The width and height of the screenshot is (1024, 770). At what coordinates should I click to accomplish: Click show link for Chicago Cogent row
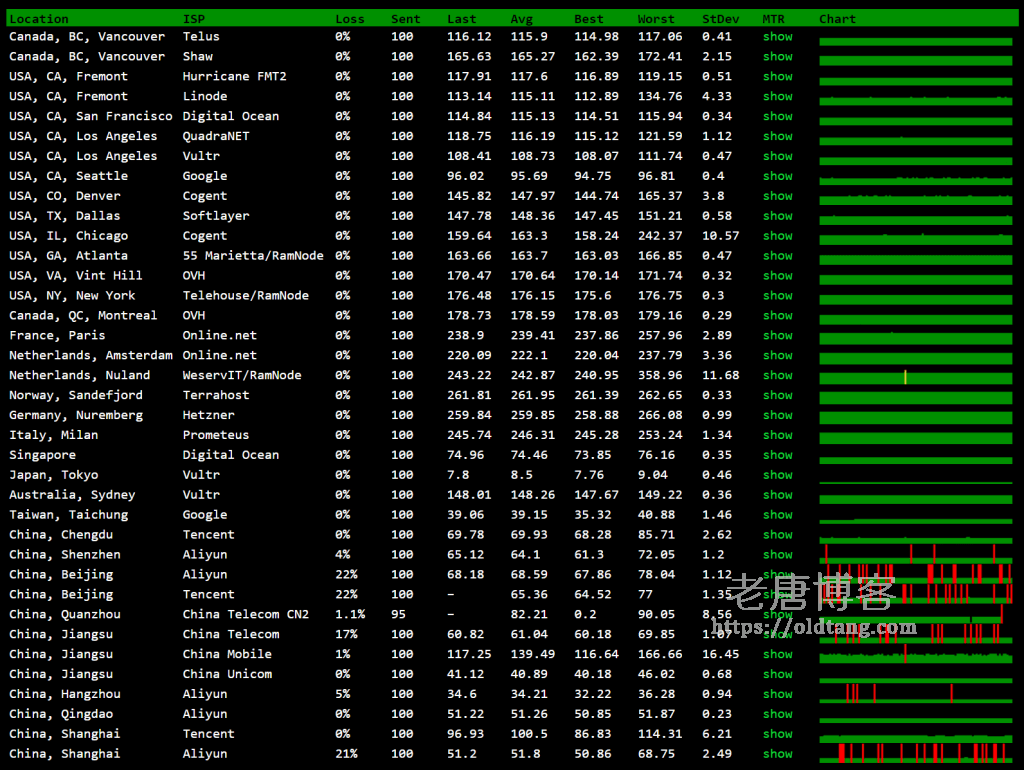coord(777,236)
